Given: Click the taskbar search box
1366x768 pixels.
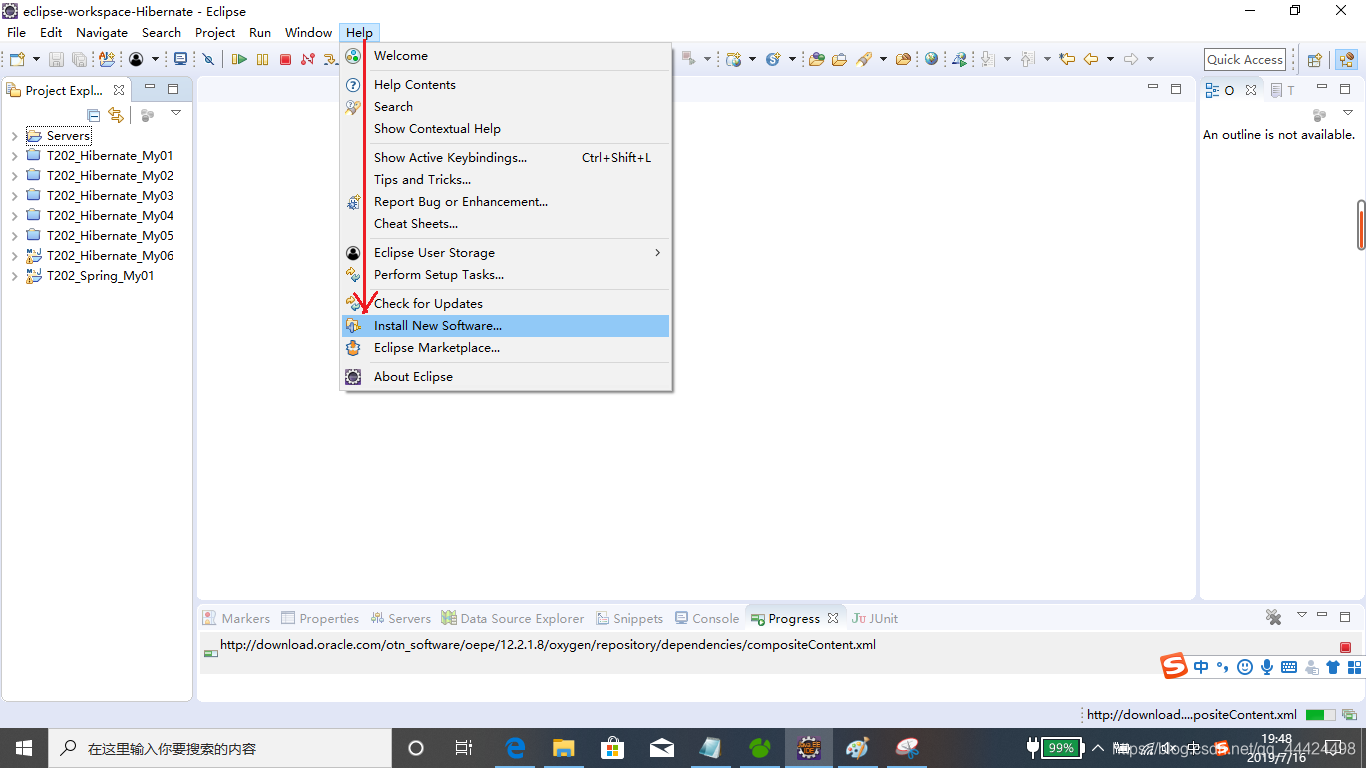Looking at the screenshot, I should [220, 748].
